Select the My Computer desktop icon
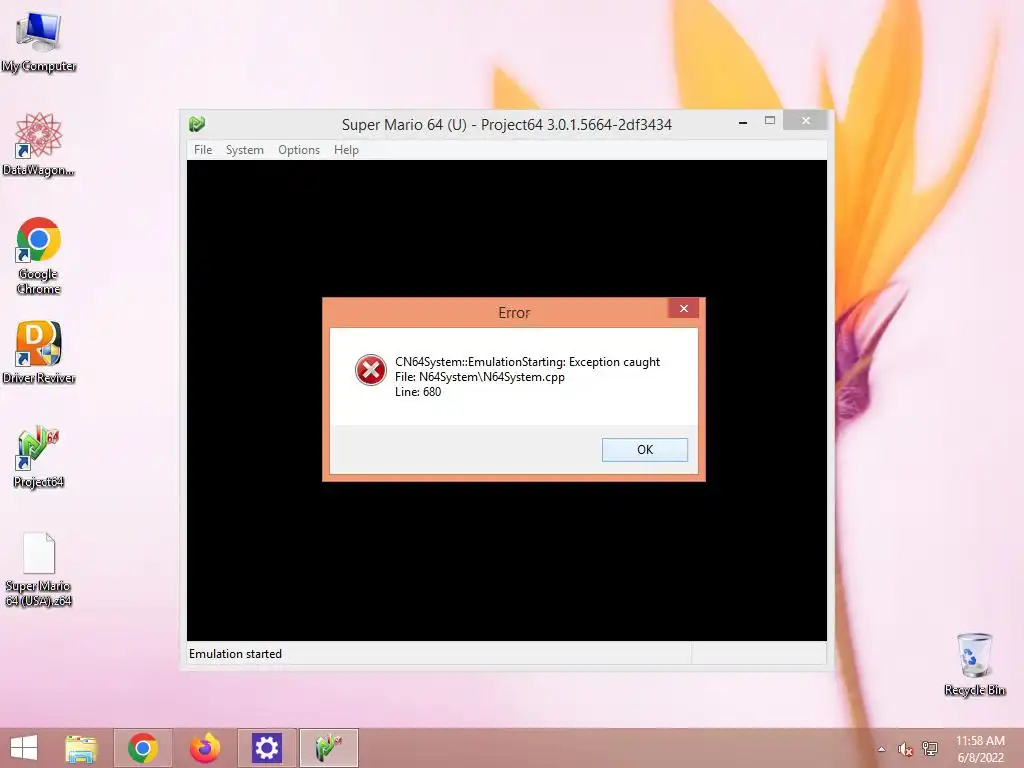This screenshot has height=768, width=1024. [x=39, y=42]
